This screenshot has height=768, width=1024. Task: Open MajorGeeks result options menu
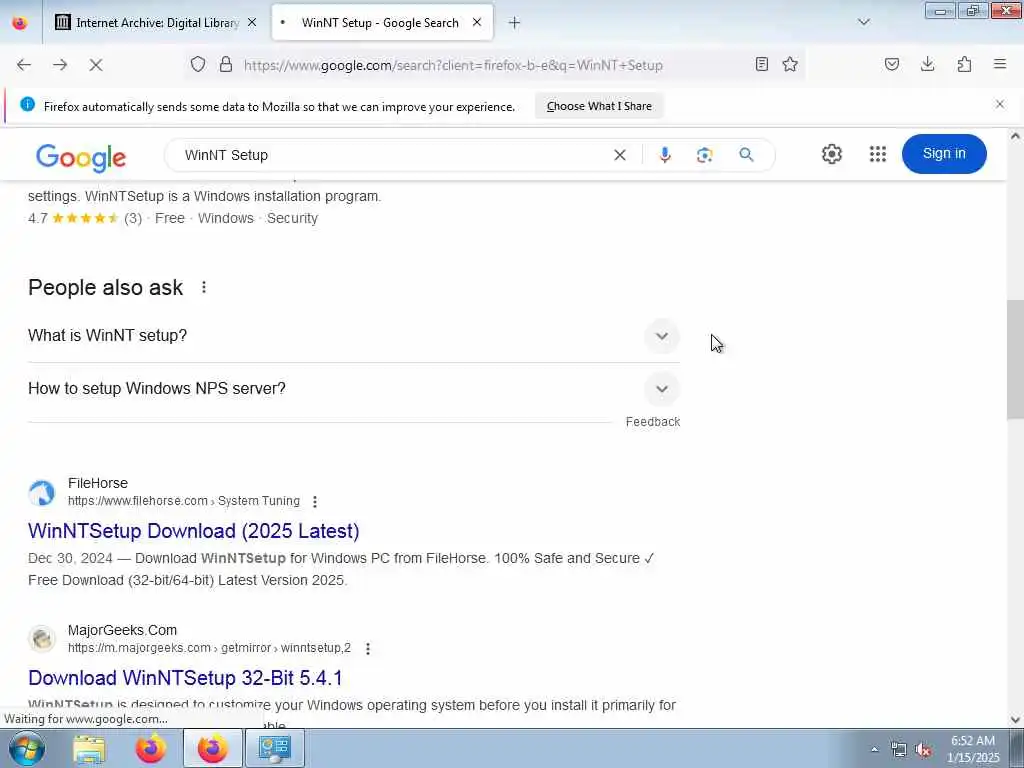click(x=368, y=648)
